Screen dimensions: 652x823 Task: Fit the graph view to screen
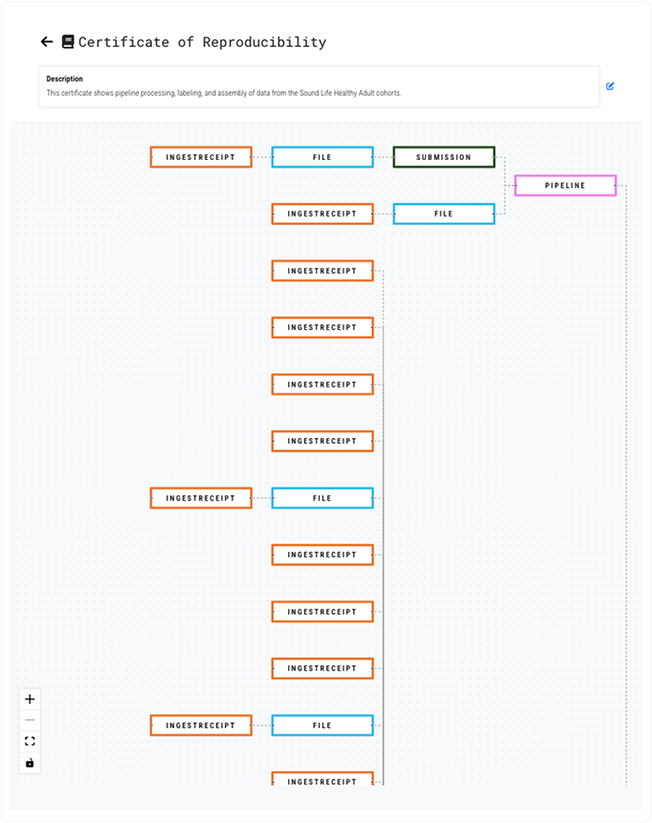point(29,741)
